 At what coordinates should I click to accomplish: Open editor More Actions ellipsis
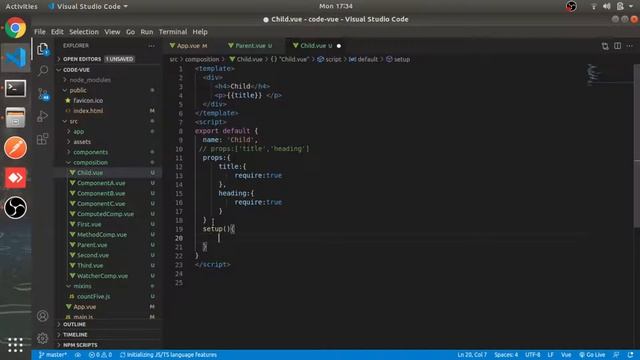point(630,46)
